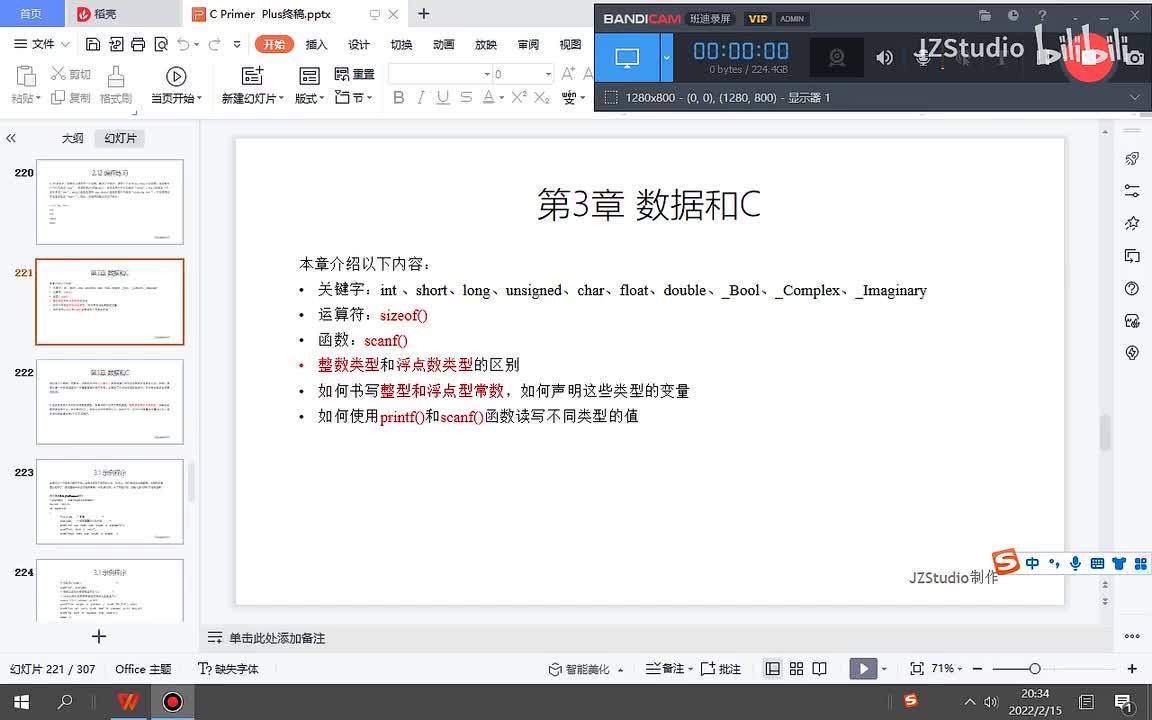Switch to the Outline (大纲) pane tab
This screenshot has height=720, width=1152.
point(72,138)
